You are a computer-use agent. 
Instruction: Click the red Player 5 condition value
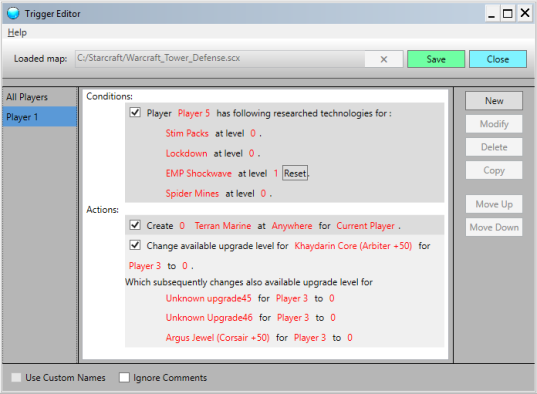pos(194,113)
